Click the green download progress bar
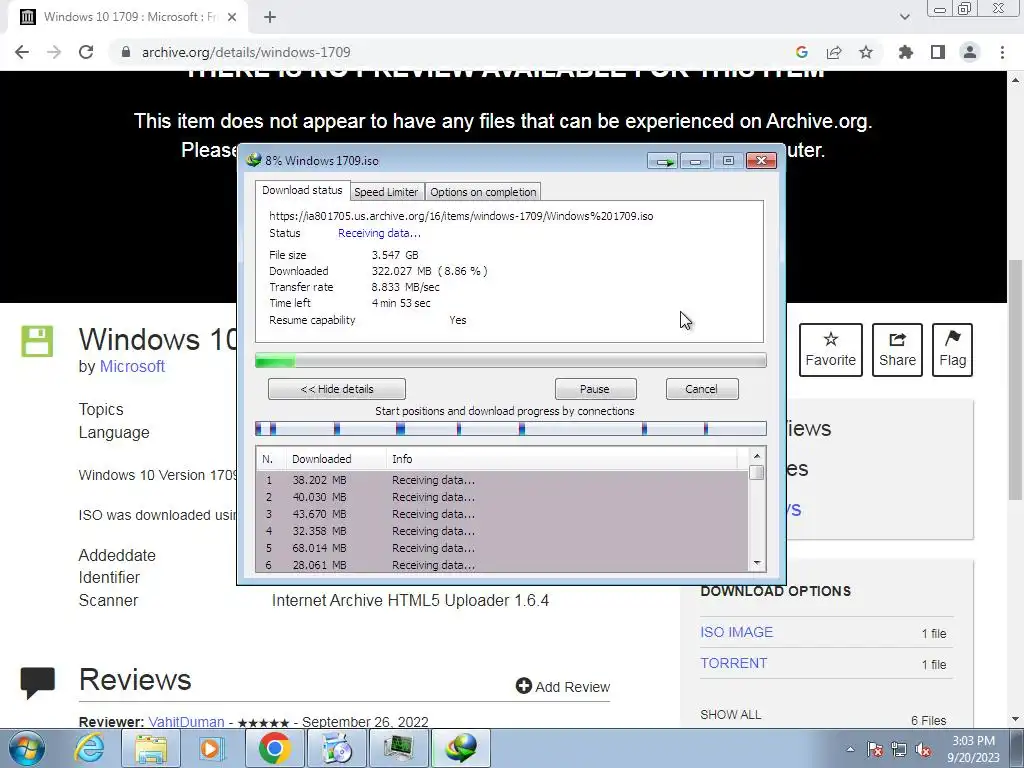 click(511, 360)
